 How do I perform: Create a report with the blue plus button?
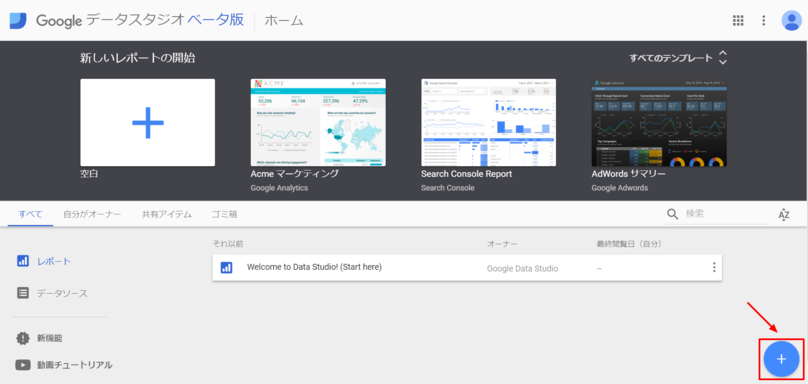tap(781, 359)
